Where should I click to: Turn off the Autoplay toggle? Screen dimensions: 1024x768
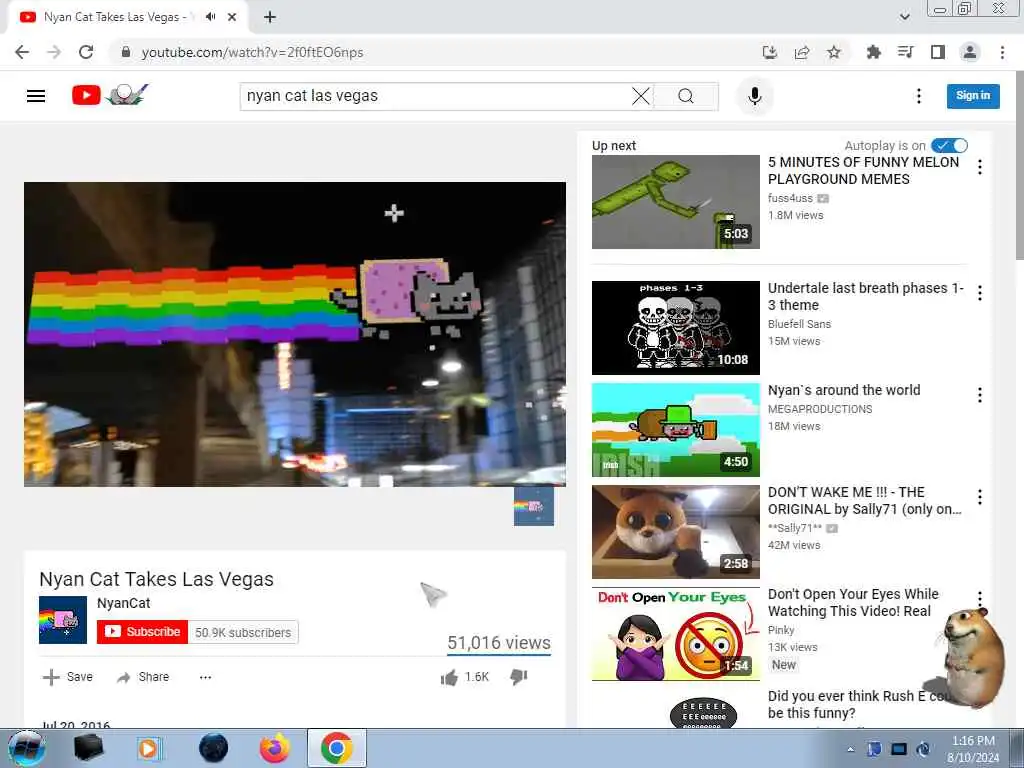[x=949, y=146]
